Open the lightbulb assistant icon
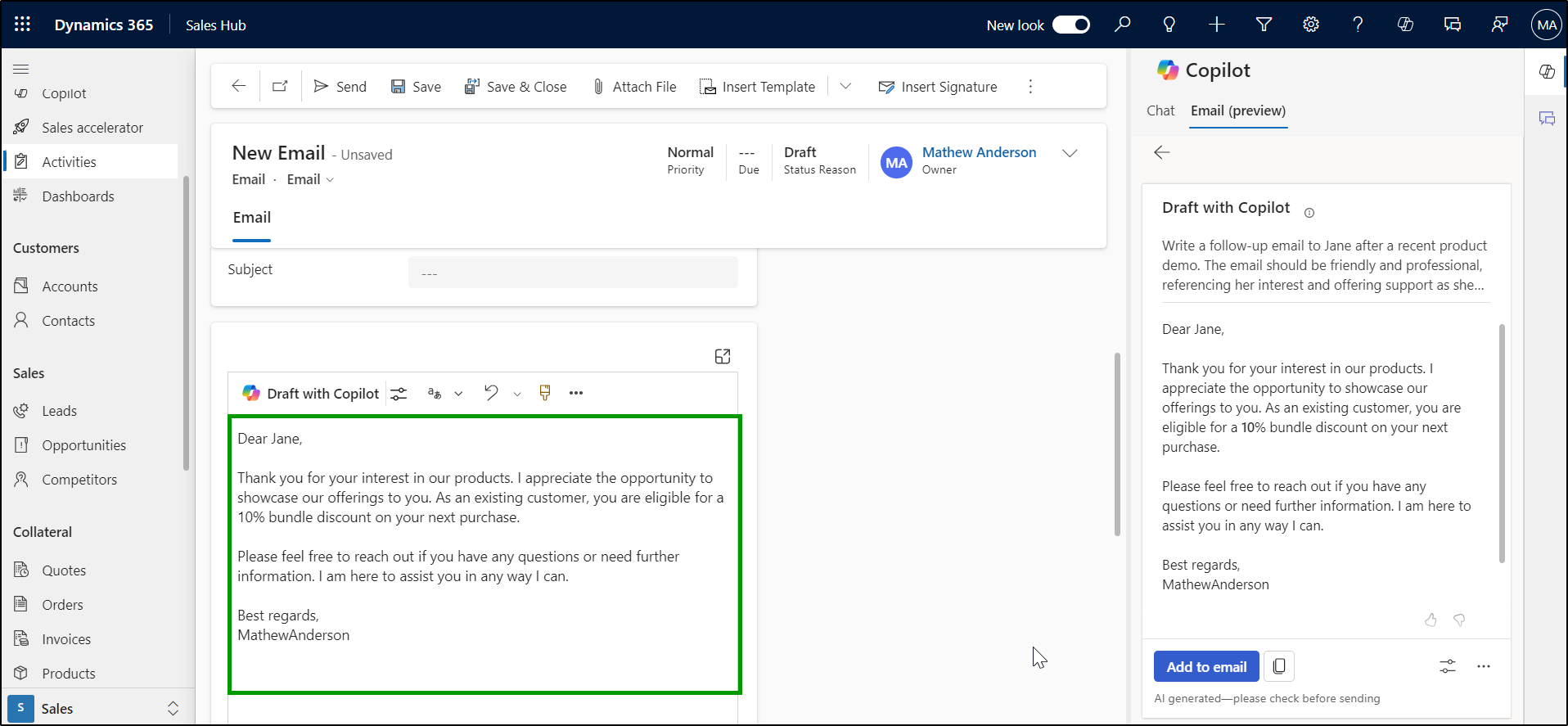 (1169, 25)
